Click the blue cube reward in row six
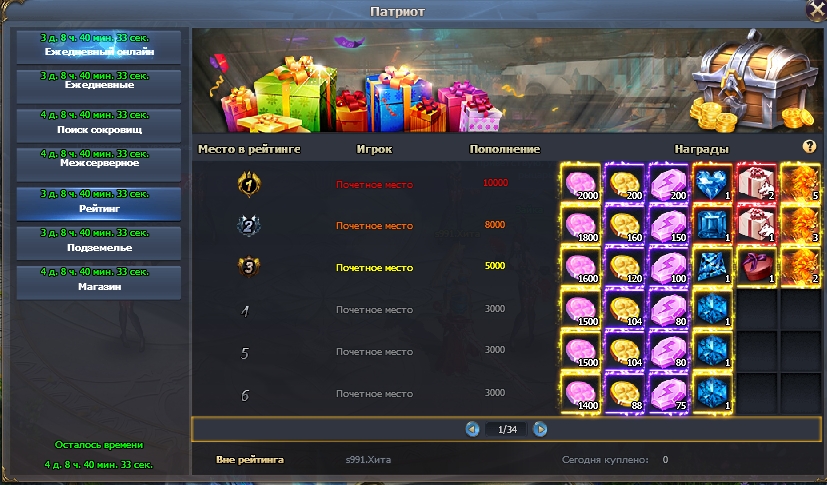 click(713, 393)
